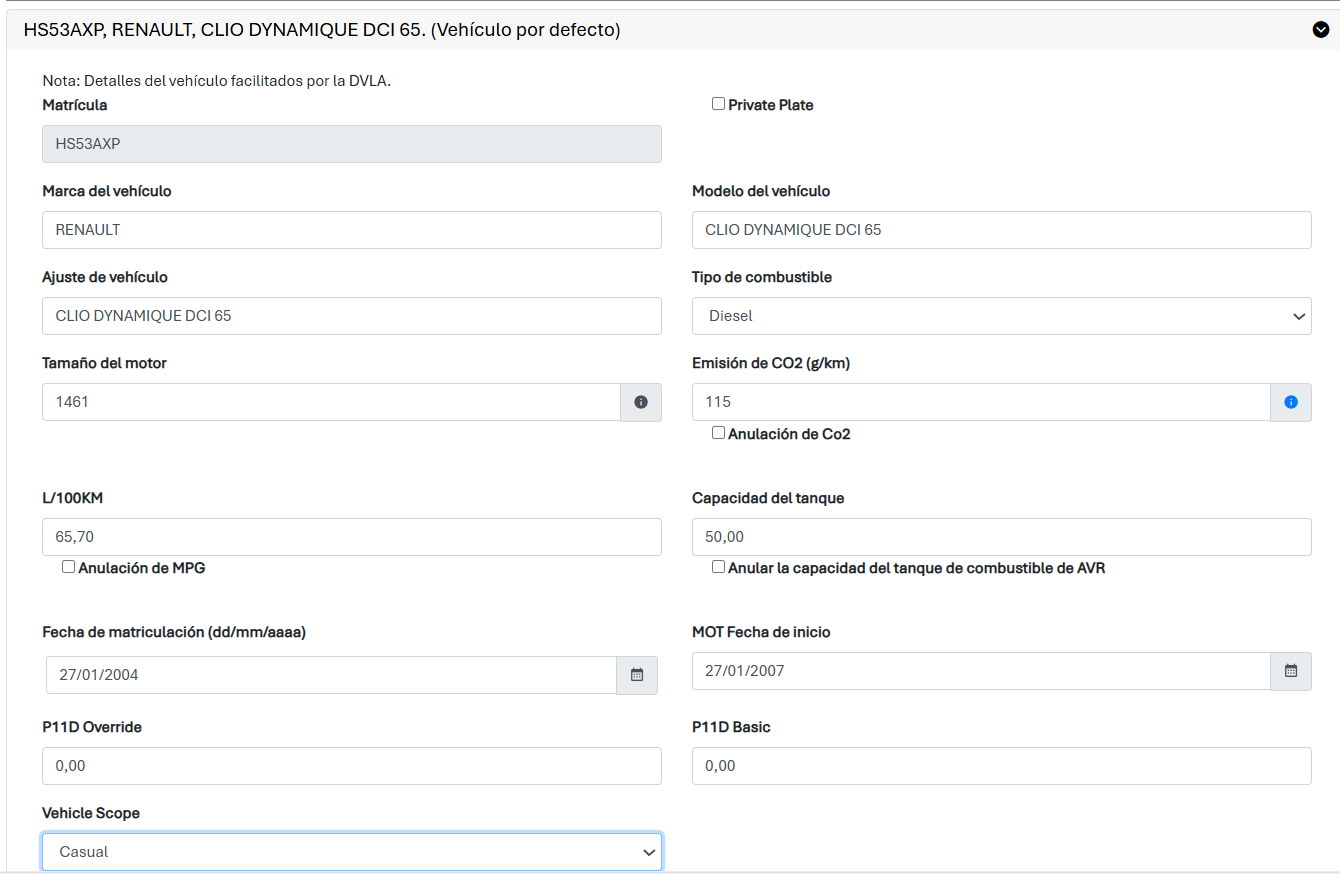The height and width of the screenshot is (874, 1340).
Task: Check the Anulación de MPG box
Action: coord(68,567)
